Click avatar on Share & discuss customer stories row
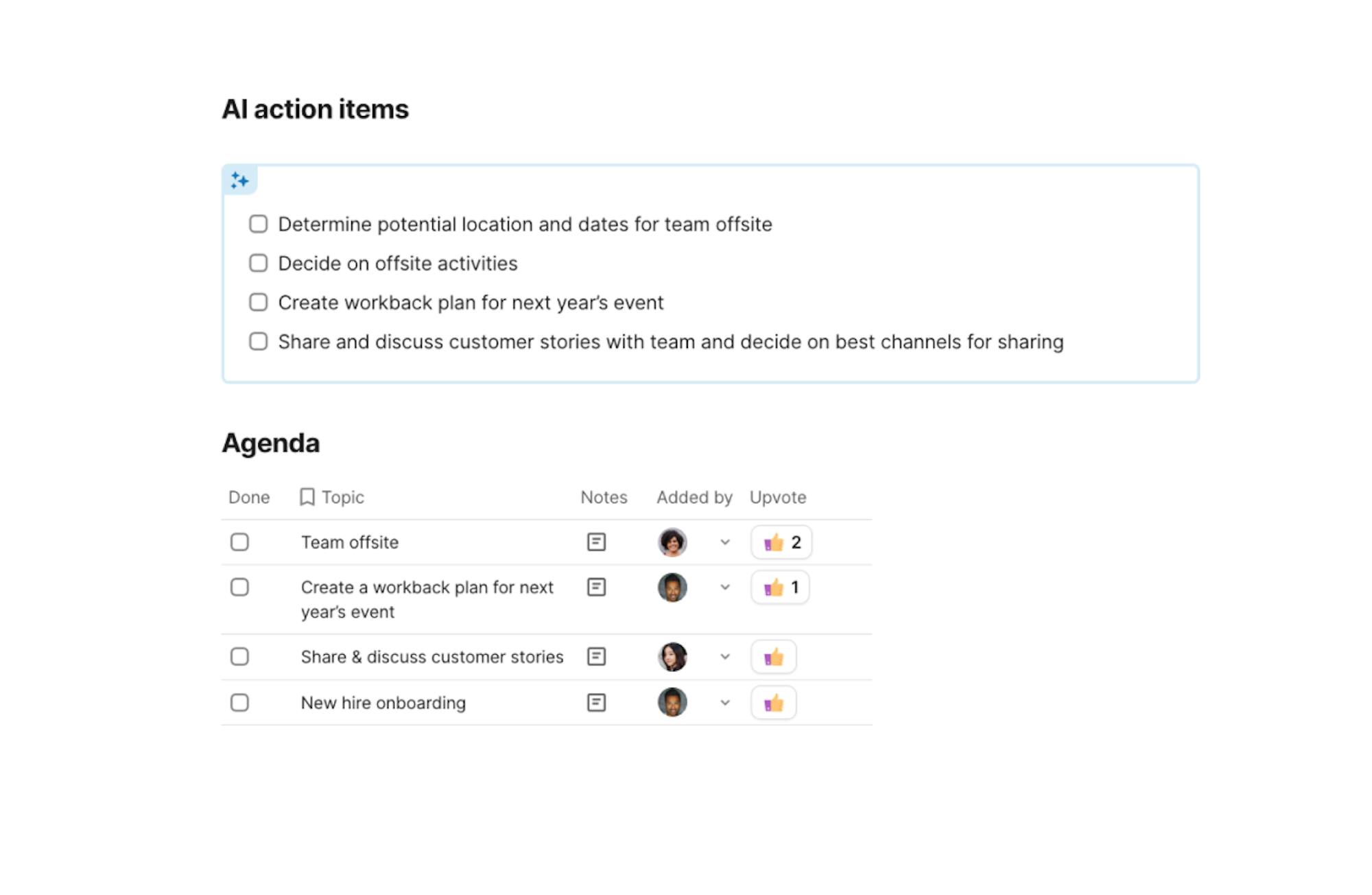This screenshot has width=1372, height=895. 672,657
